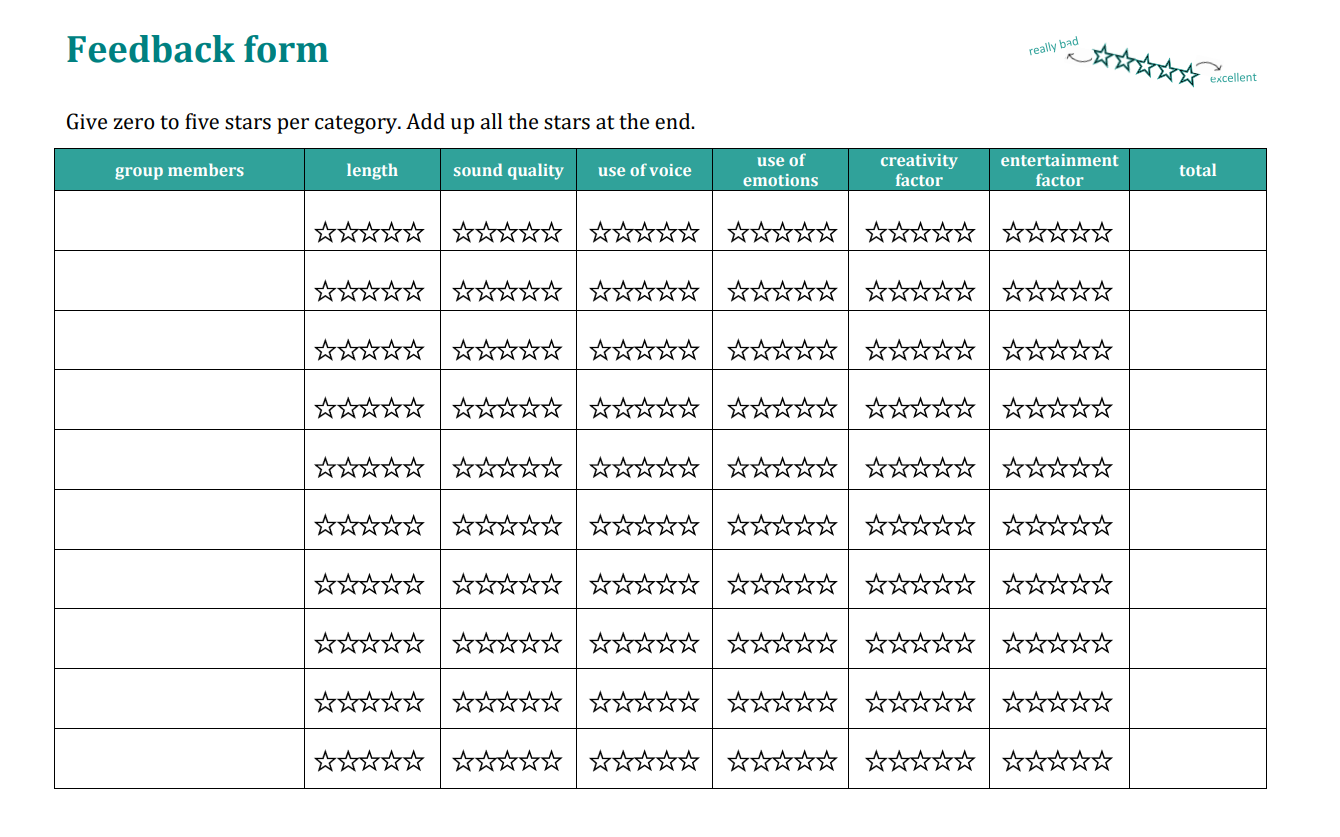Click fifth star under sound quality, second row
The width and height of the screenshot is (1340, 837).
click(552, 292)
